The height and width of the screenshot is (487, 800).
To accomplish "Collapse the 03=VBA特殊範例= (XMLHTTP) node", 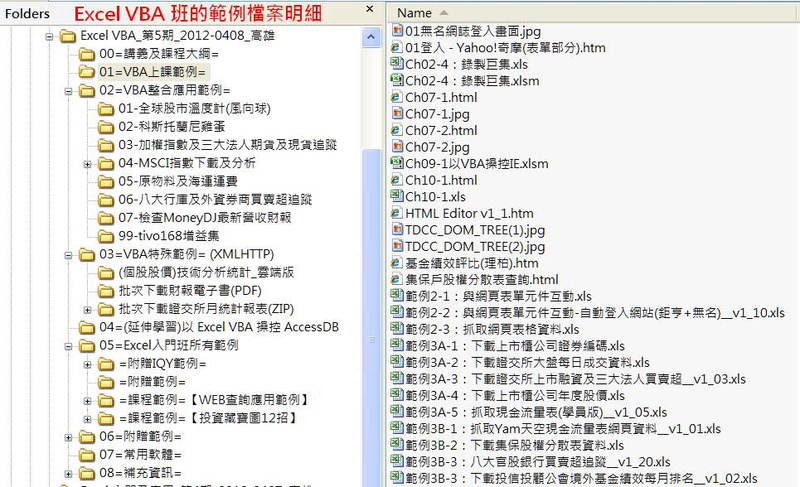I will pos(68,255).
